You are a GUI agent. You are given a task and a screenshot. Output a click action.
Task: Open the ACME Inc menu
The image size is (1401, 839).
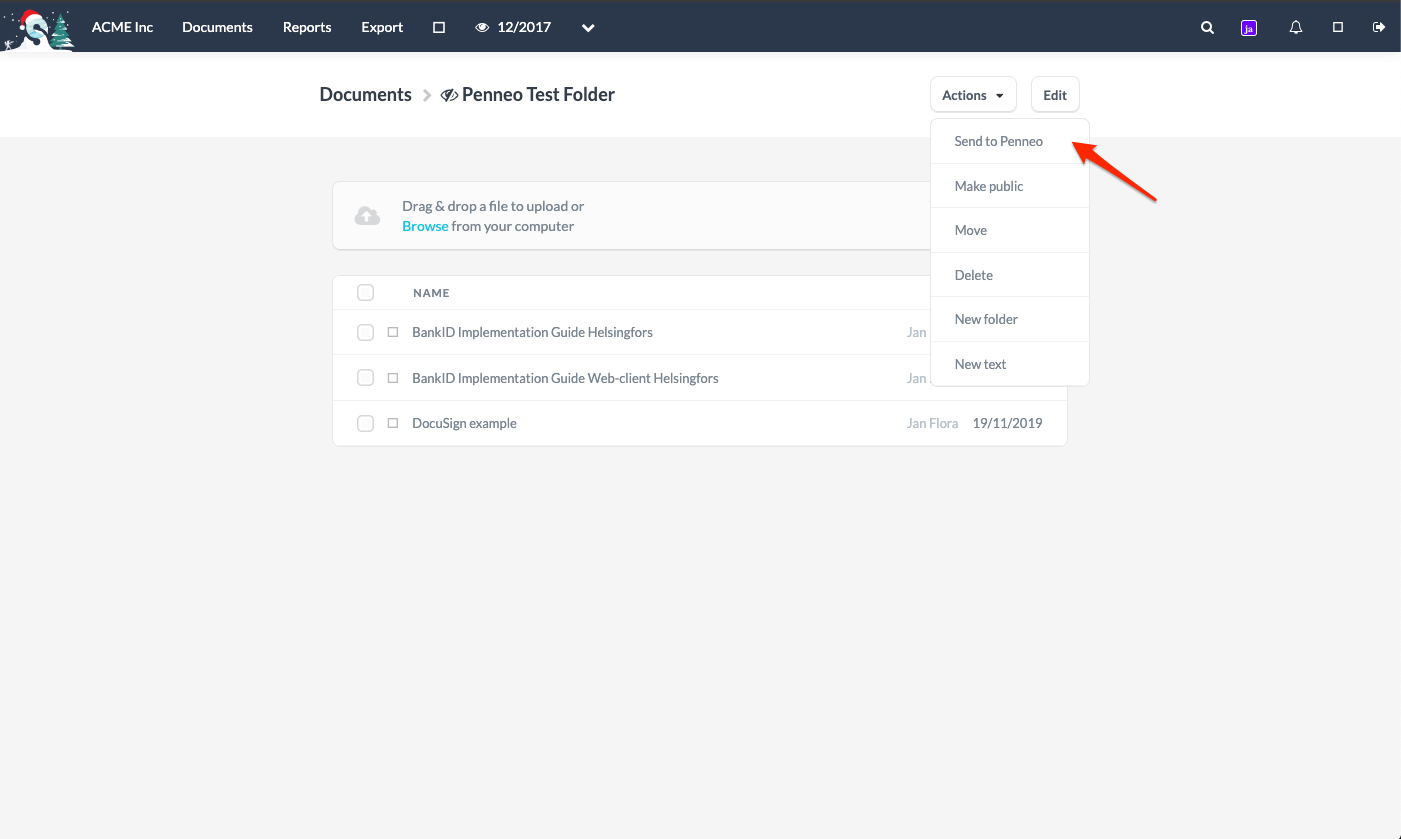122,27
